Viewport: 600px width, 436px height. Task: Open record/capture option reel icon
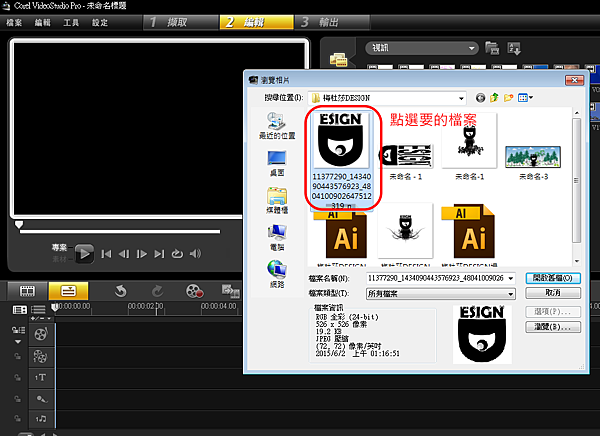pyautogui.click(x=194, y=291)
